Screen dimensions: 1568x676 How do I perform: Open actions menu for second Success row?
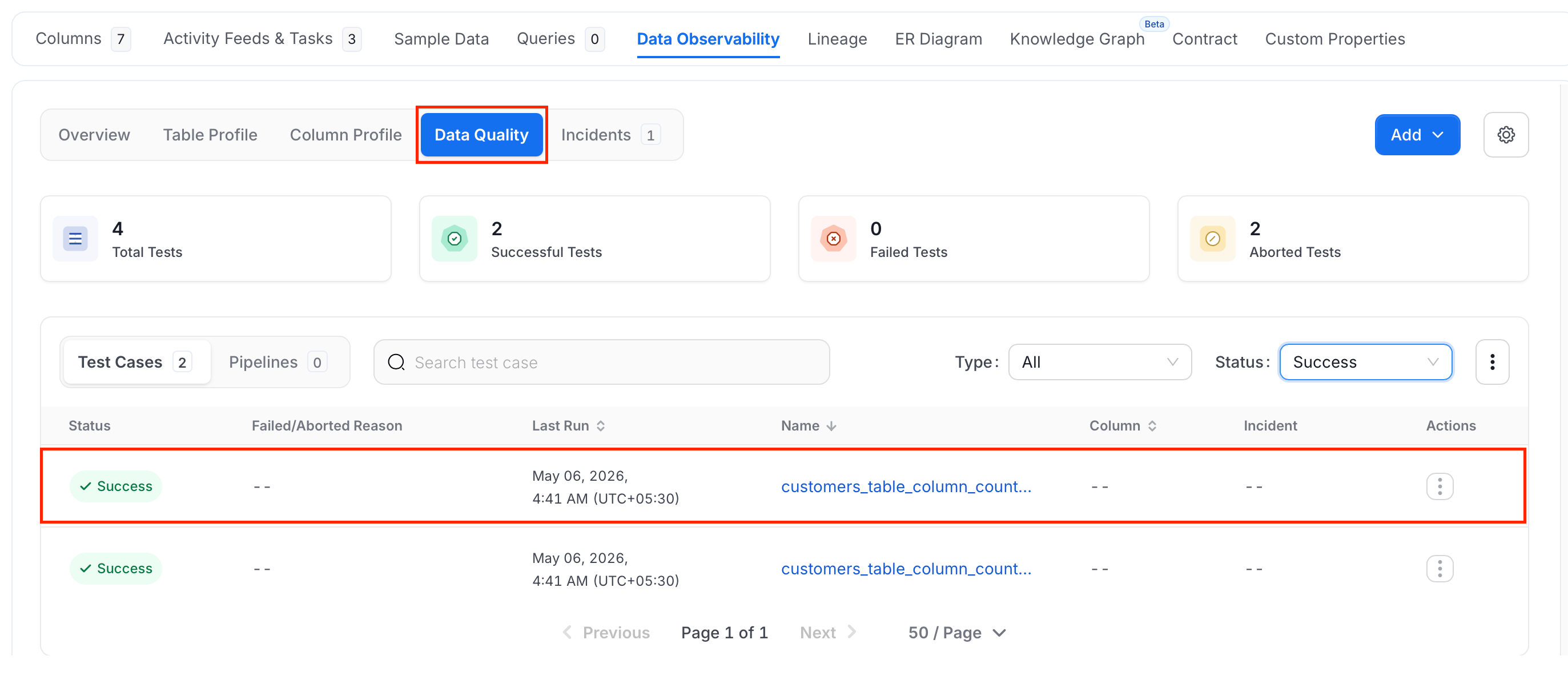(x=1440, y=568)
